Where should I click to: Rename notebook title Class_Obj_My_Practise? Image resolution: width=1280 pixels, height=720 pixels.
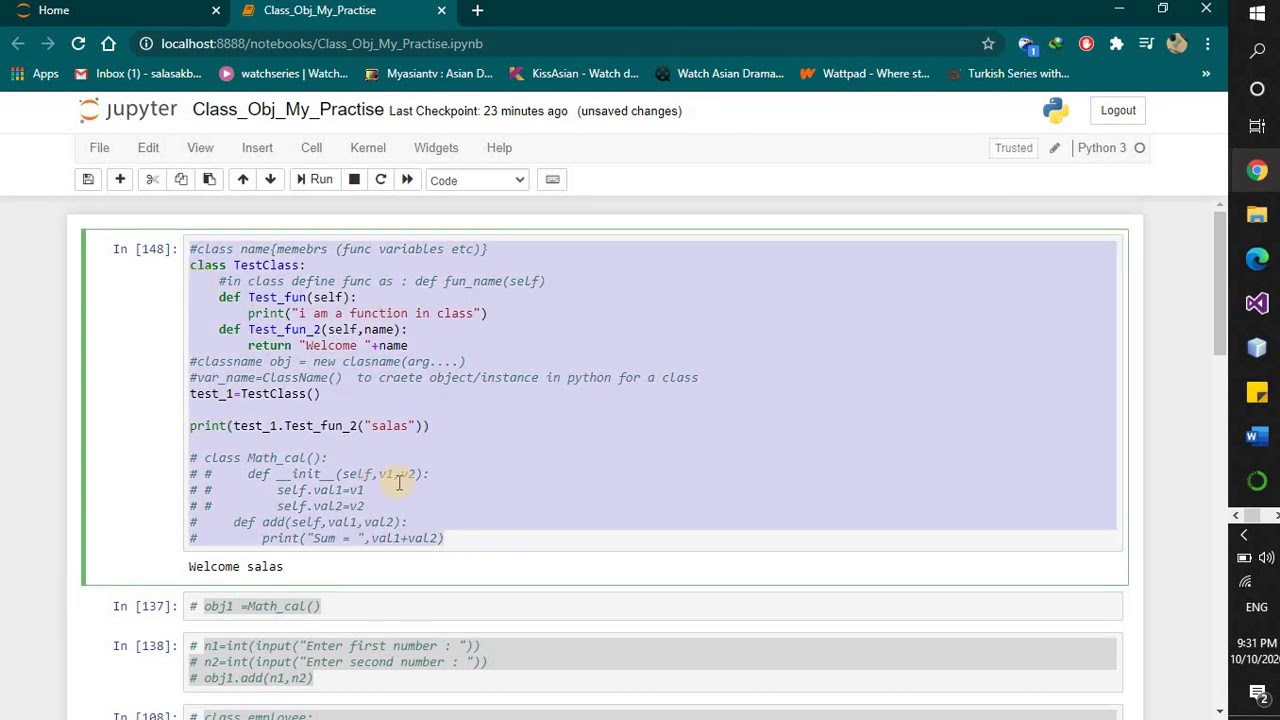tap(288, 109)
